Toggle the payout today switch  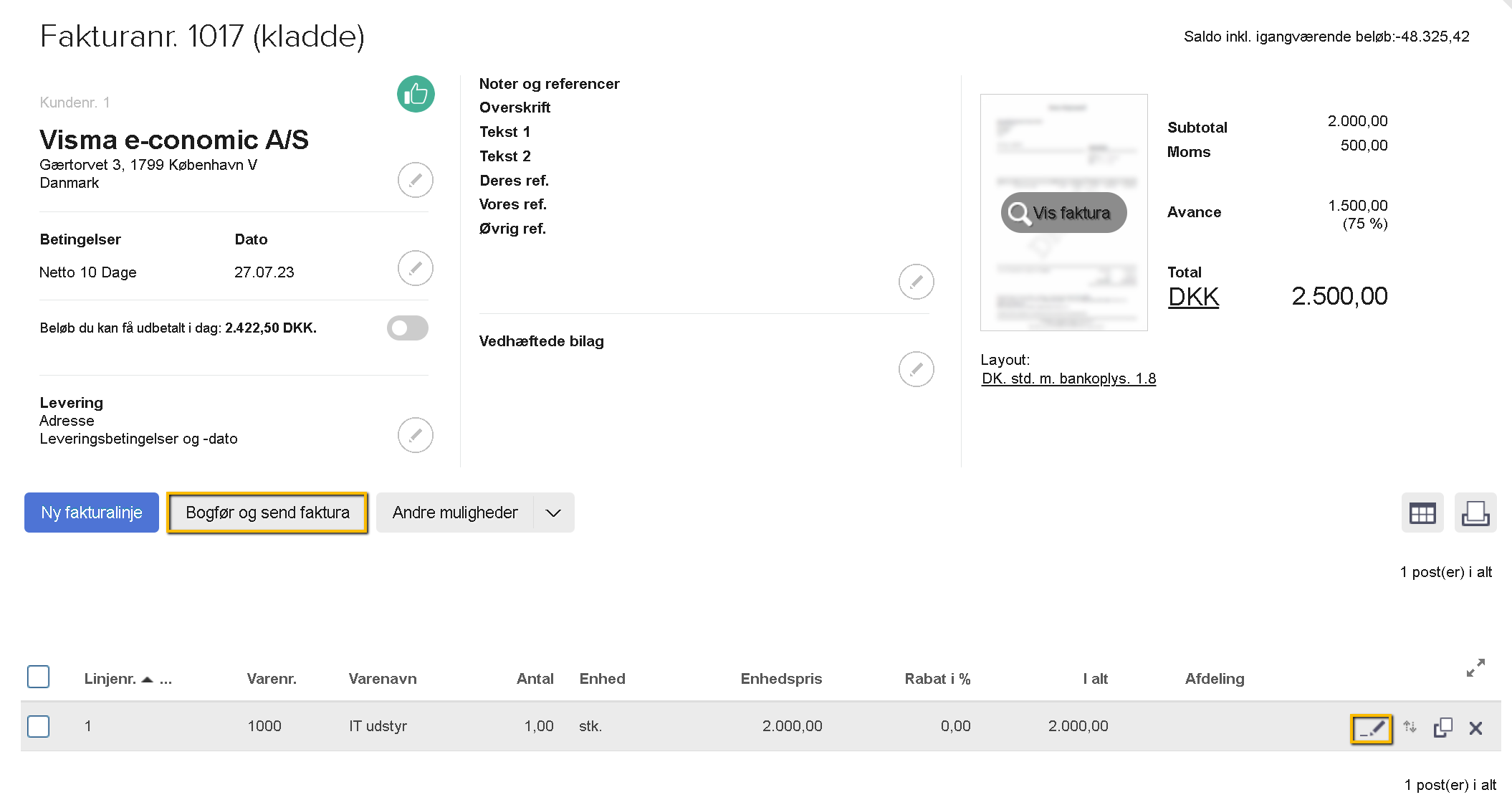click(408, 328)
